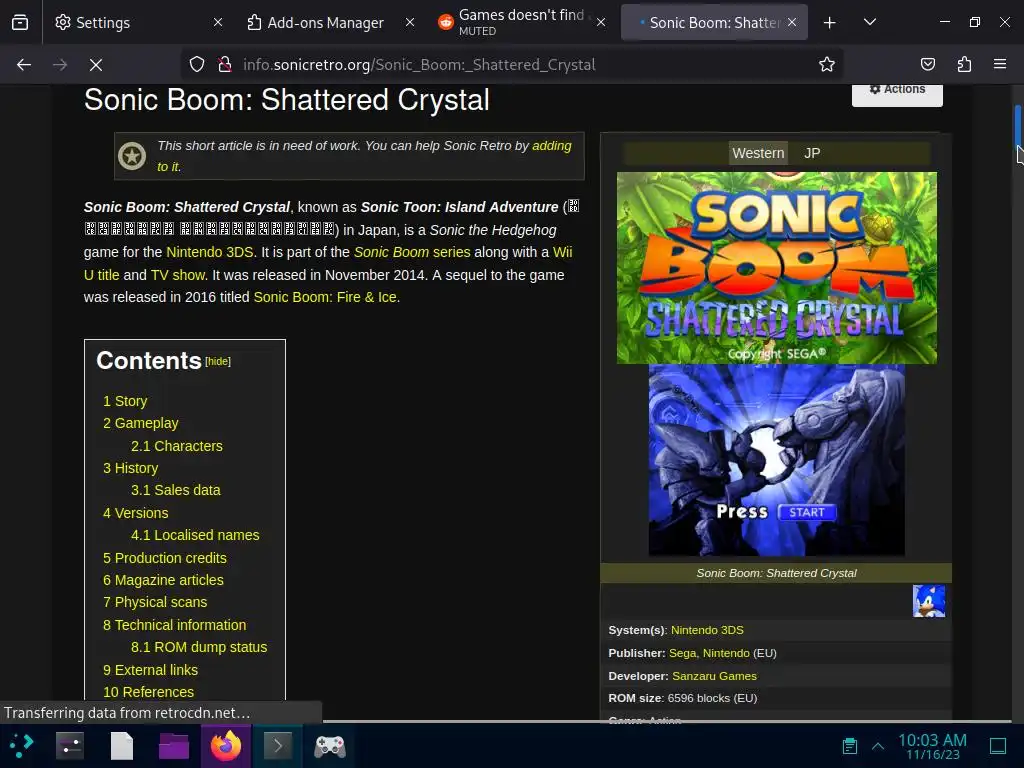Jump to section 8.1 ROM dump status
The width and height of the screenshot is (1024, 768).
(199, 648)
